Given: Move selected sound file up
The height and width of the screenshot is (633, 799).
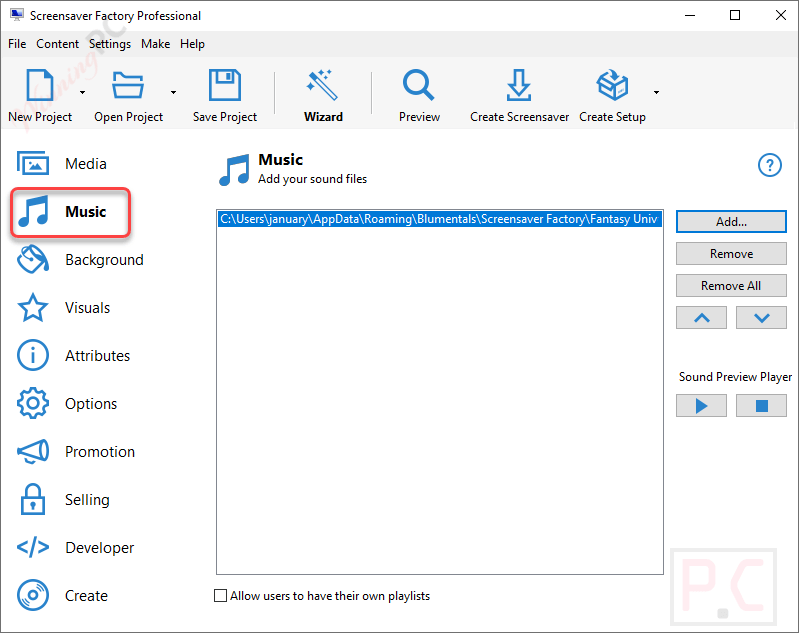Looking at the screenshot, I should point(702,318).
